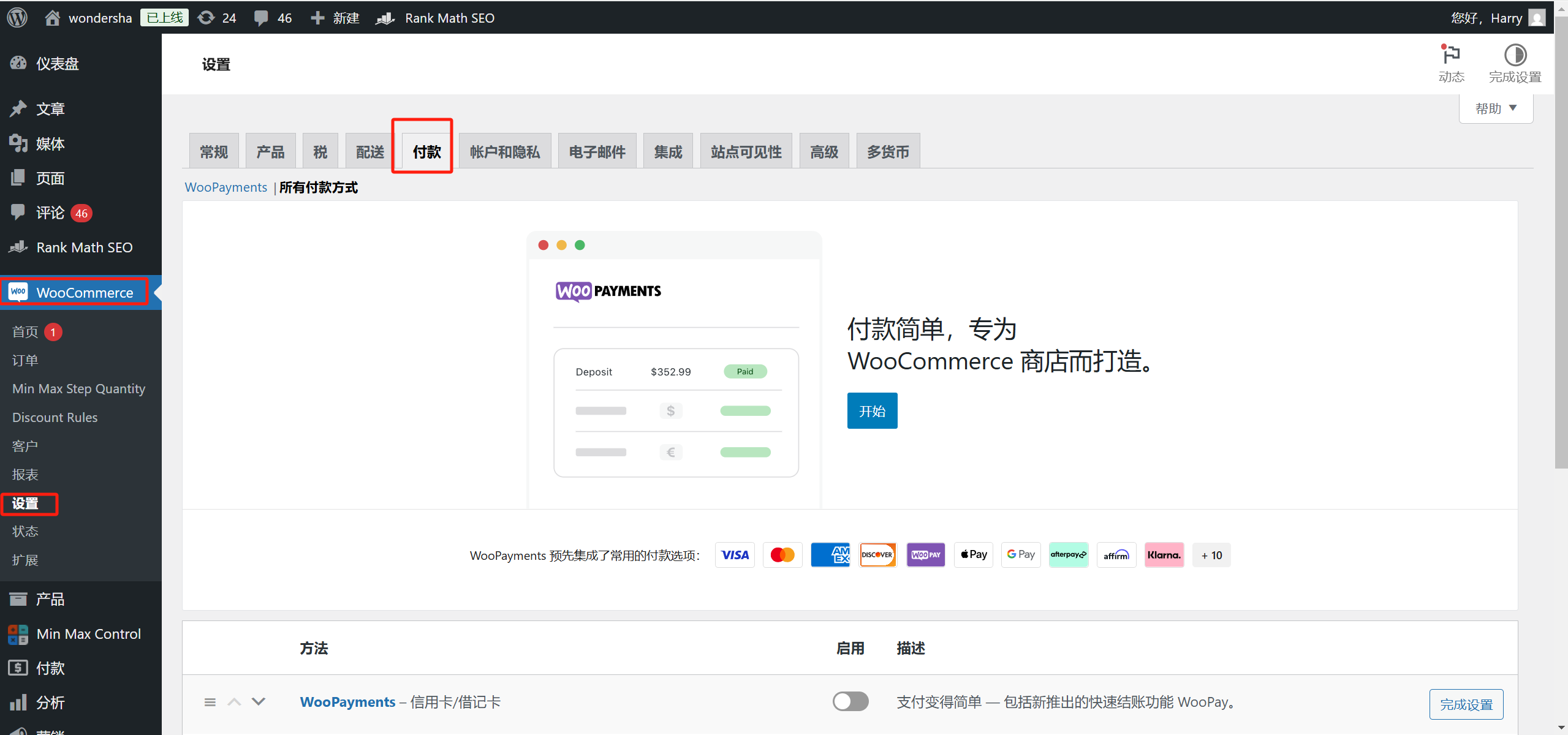1568x735 pixels.
Task: Select the WooCommerce icon in the sidebar
Action: point(18,292)
